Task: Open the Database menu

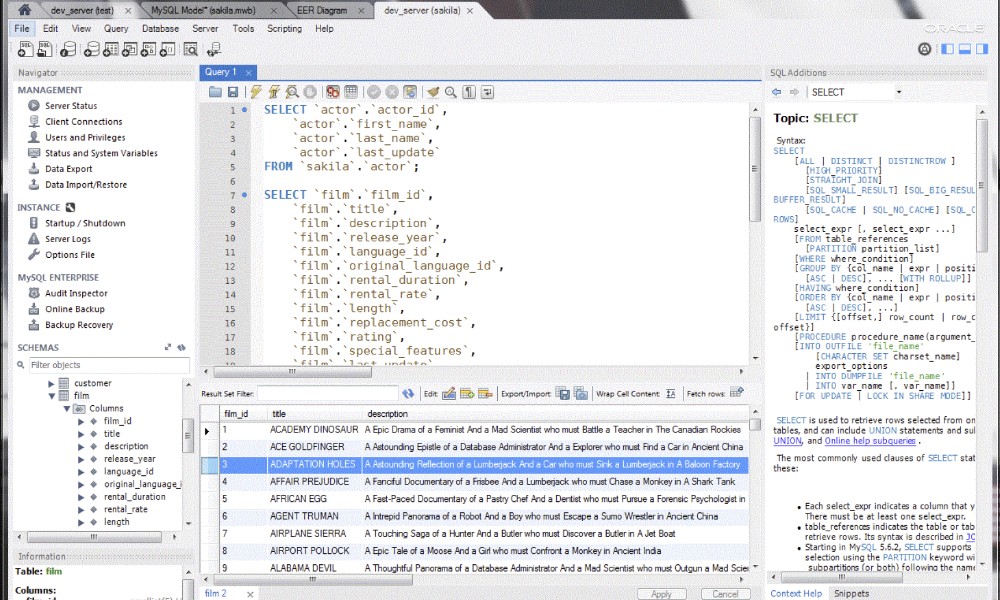Action: click(160, 29)
